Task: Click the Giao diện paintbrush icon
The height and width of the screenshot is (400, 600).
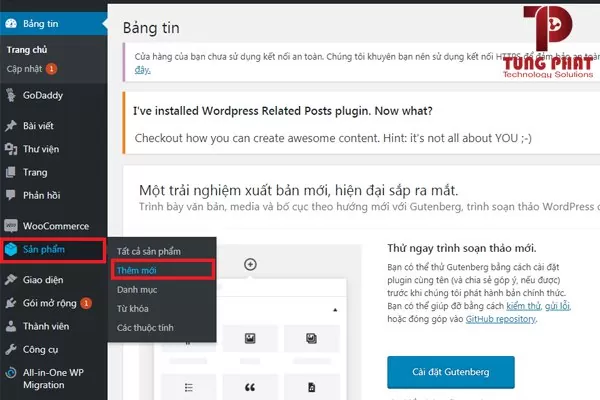Action: [11, 280]
